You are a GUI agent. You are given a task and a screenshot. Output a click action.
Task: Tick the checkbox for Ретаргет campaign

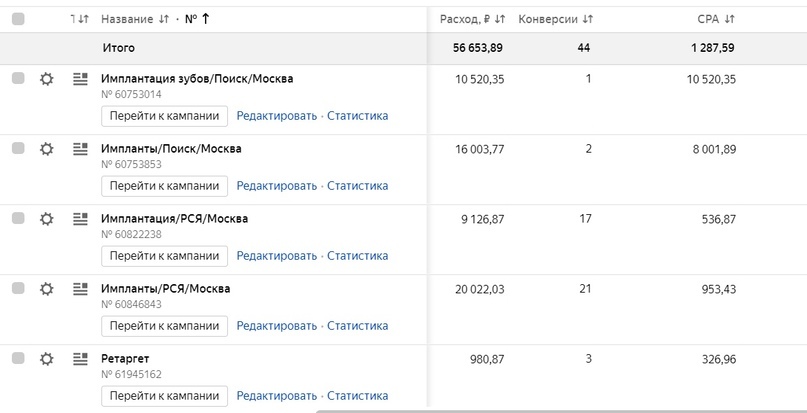pos(18,359)
